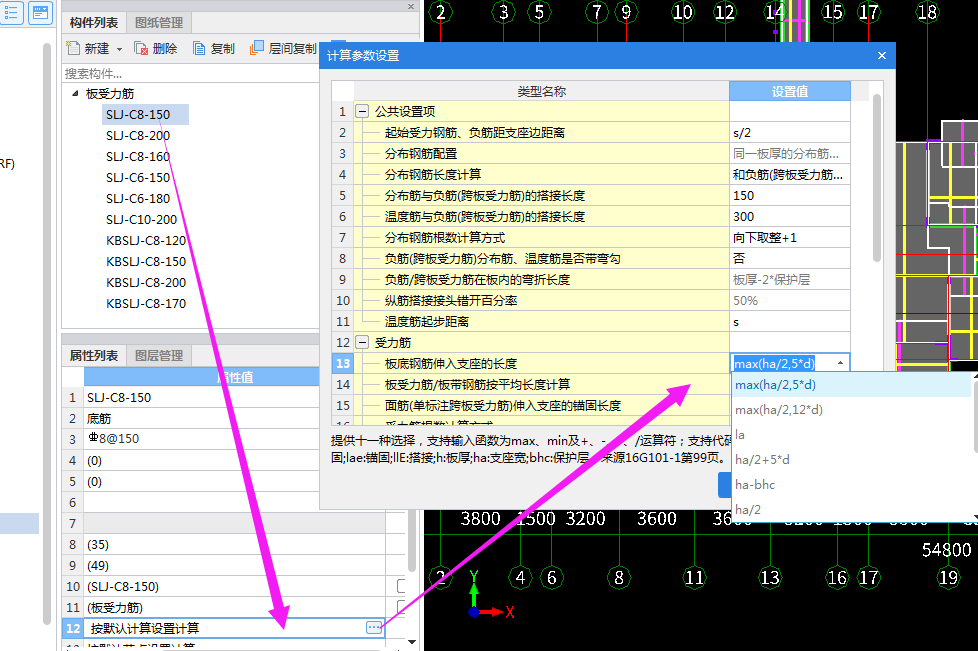Viewport: 978px width, 651px height.
Task: Switch to the 图纸管理 tab
Action: [159, 22]
